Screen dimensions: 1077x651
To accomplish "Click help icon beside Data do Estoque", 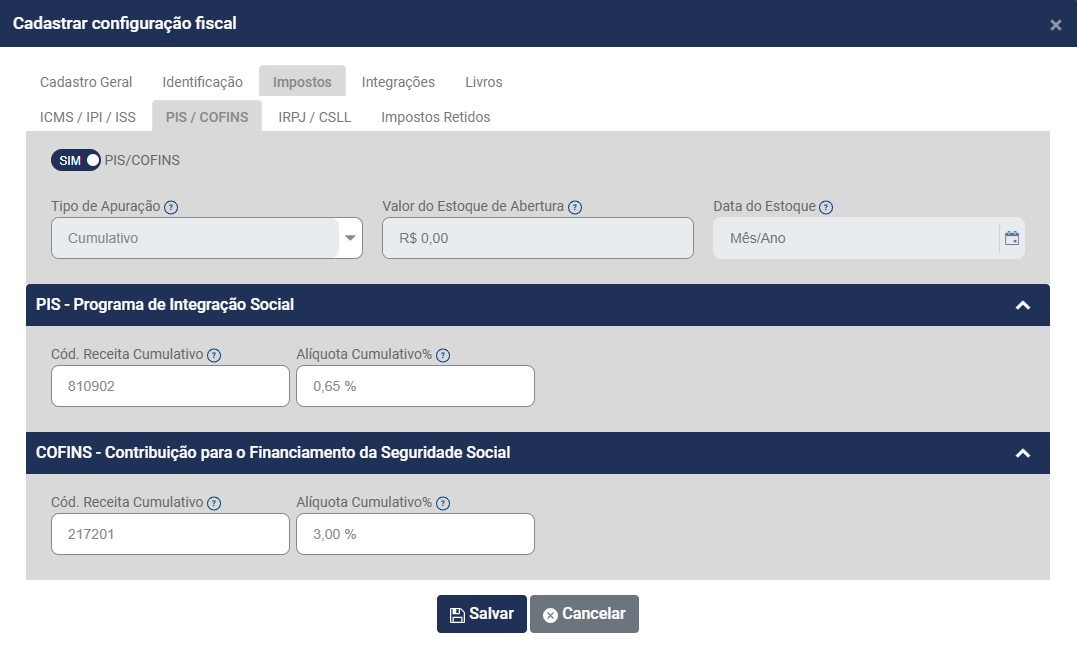I will coord(826,208).
